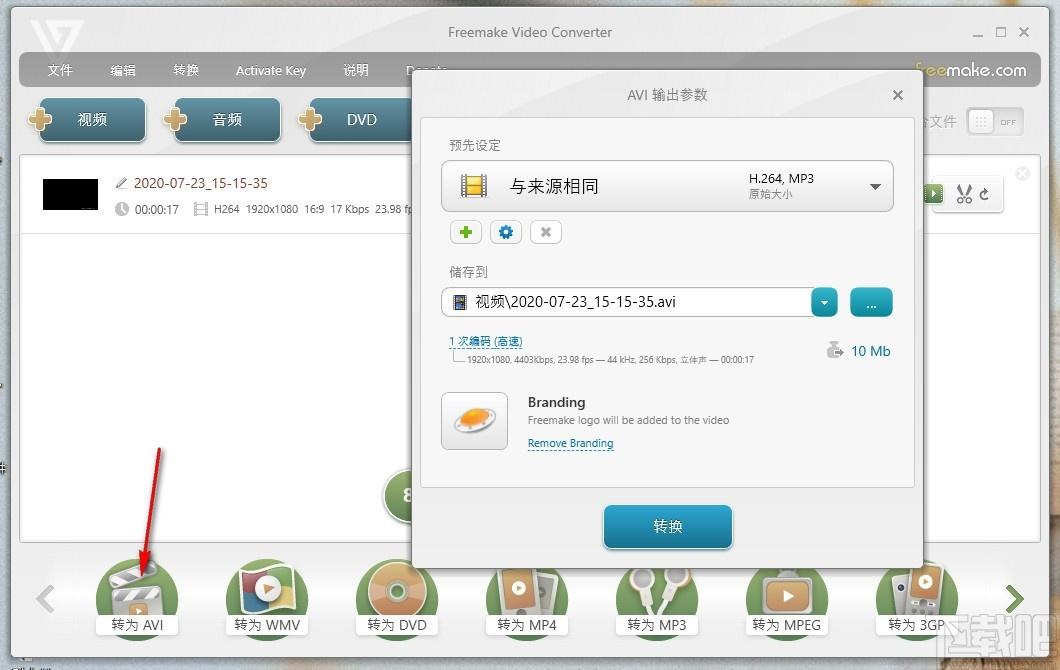Open the scissors edit video tool
Image resolution: width=1060 pixels, height=670 pixels.
pyautogui.click(x=965, y=194)
